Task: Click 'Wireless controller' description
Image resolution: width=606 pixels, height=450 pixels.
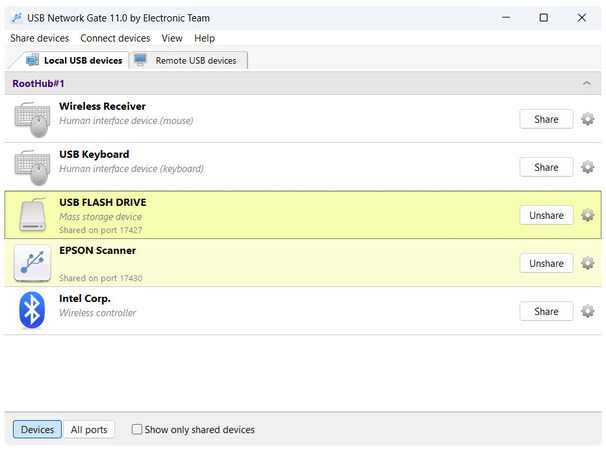Action: (x=97, y=313)
